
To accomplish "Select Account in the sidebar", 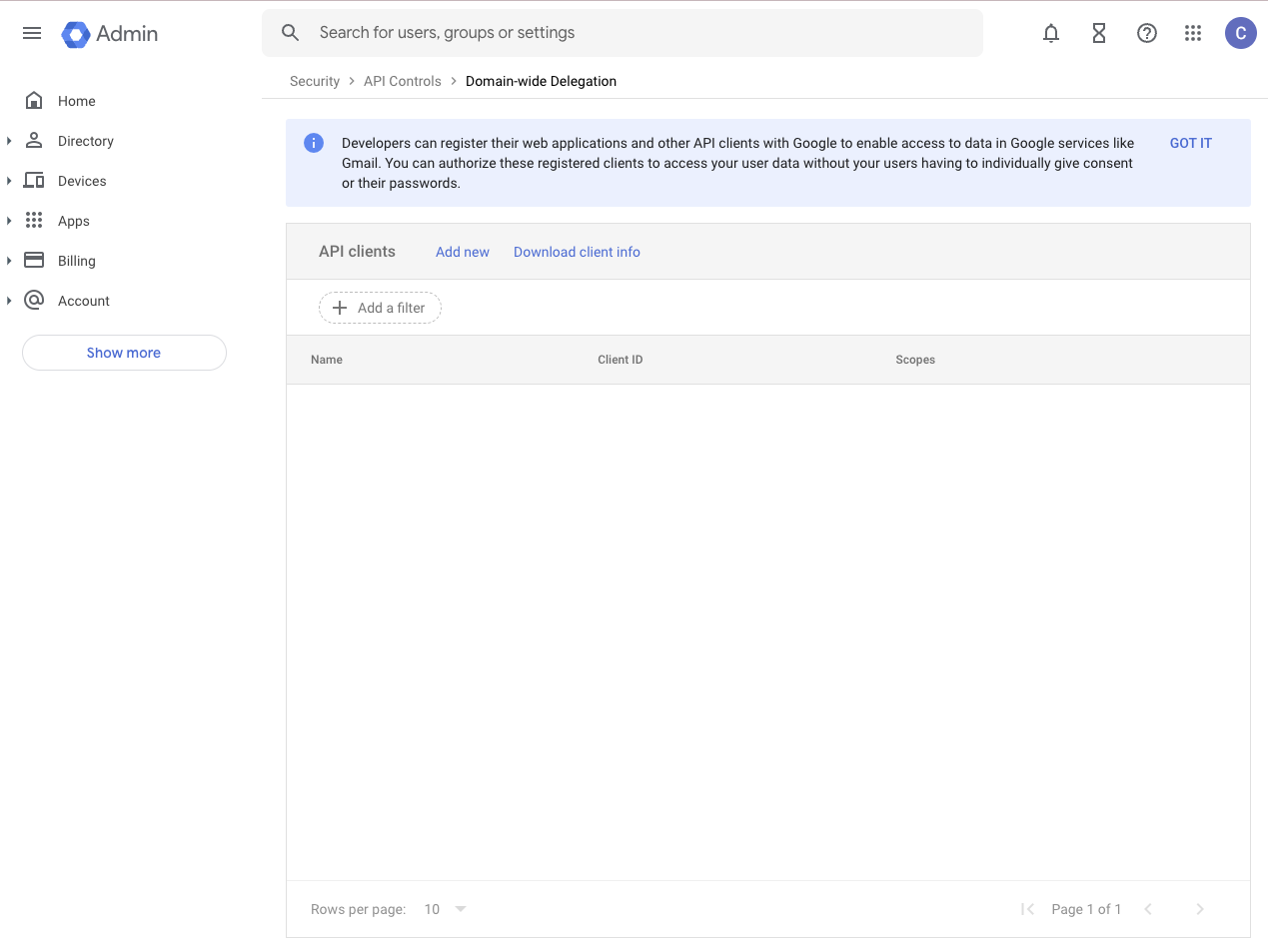I will (x=83, y=301).
